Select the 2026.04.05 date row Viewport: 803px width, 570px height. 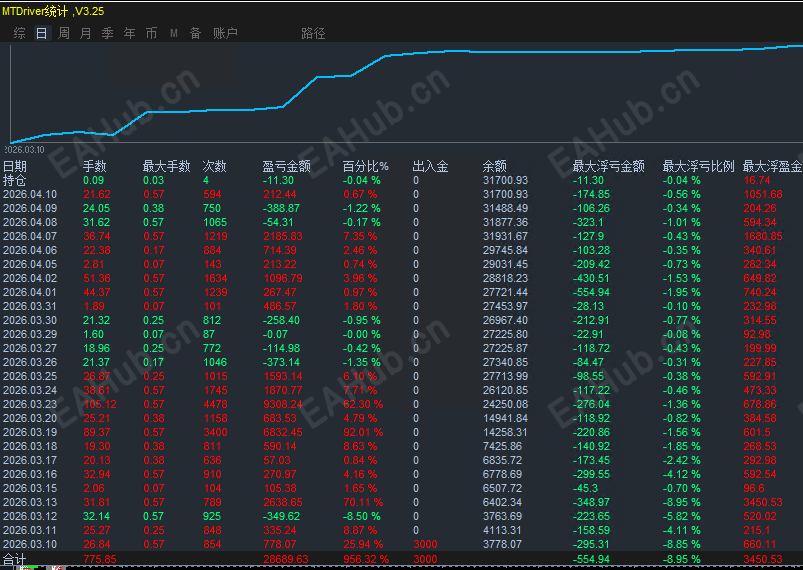(x=402, y=264)
